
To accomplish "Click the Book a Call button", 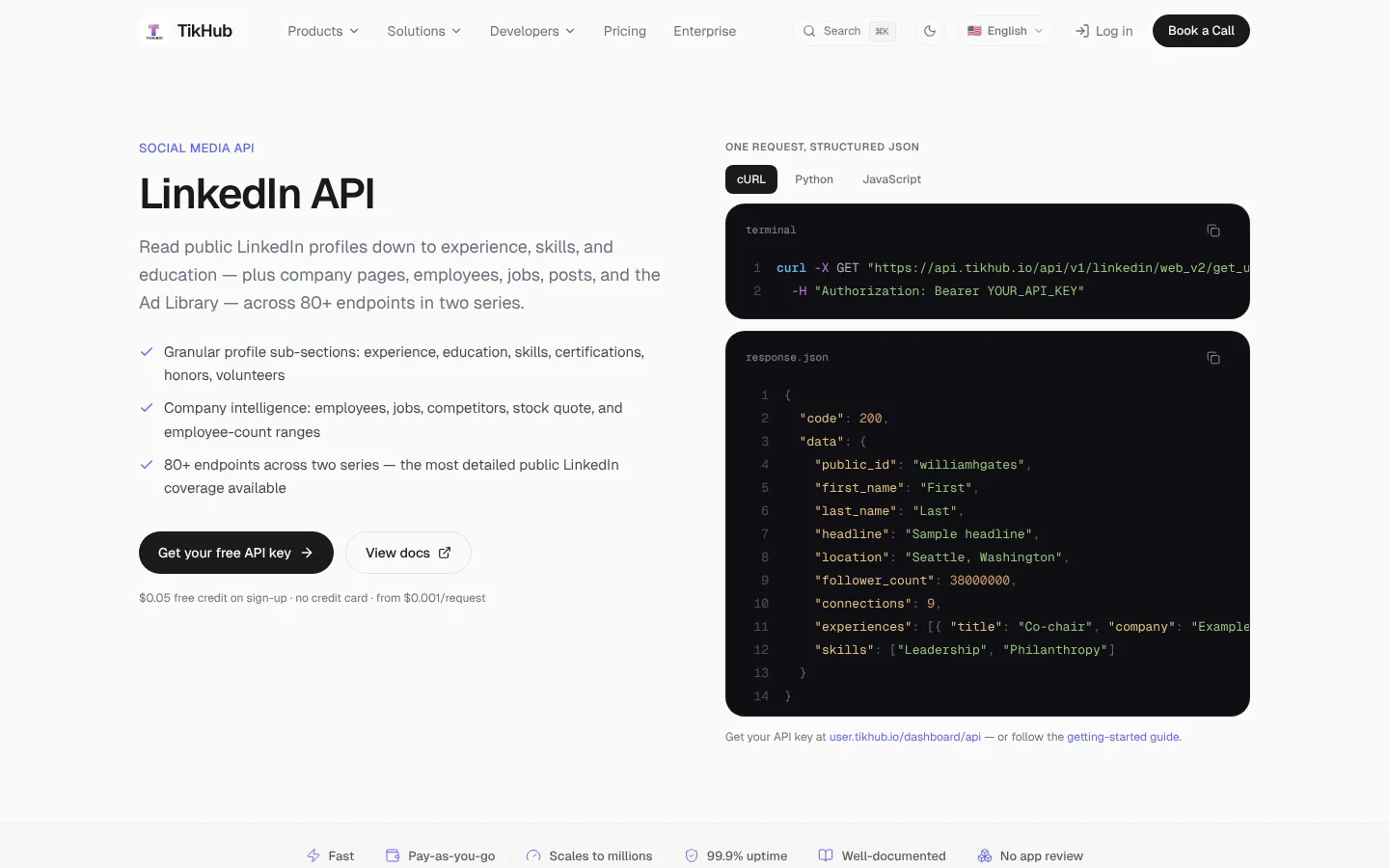I will click(1201, 31).
